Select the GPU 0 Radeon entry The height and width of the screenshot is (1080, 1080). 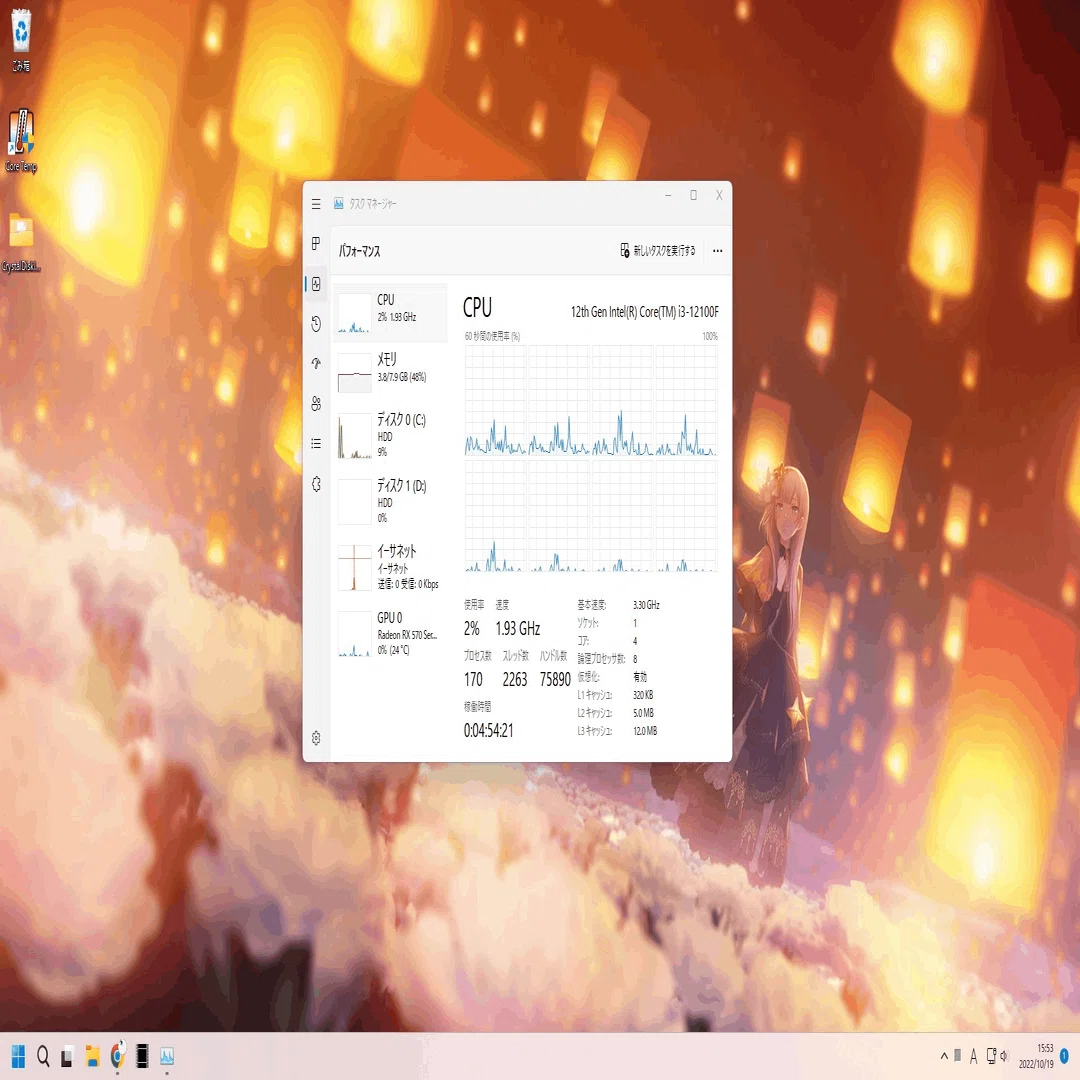pyautogui.click(x=390, y=634)
